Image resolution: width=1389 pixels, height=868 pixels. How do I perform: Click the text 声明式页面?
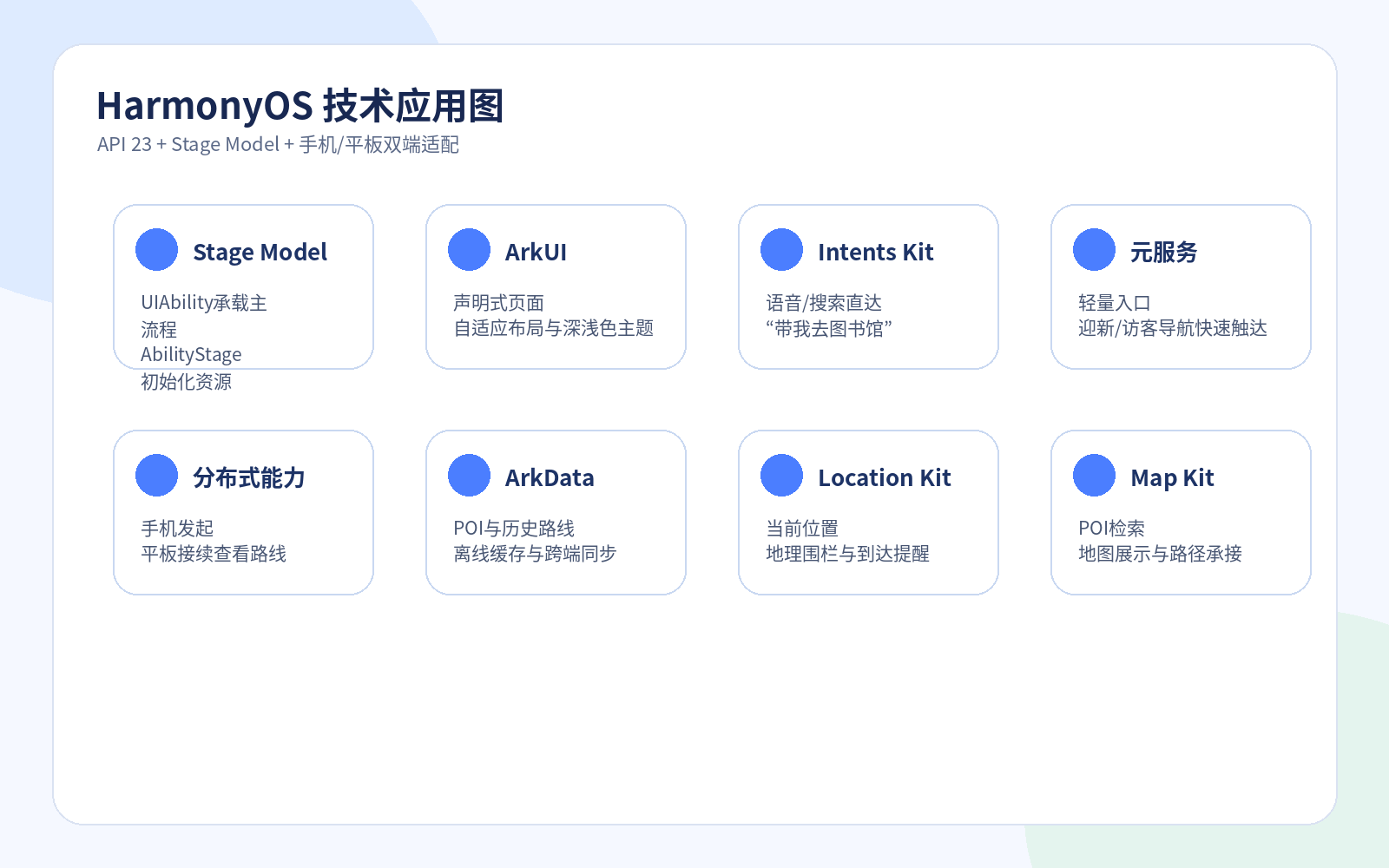pos(498,303)
